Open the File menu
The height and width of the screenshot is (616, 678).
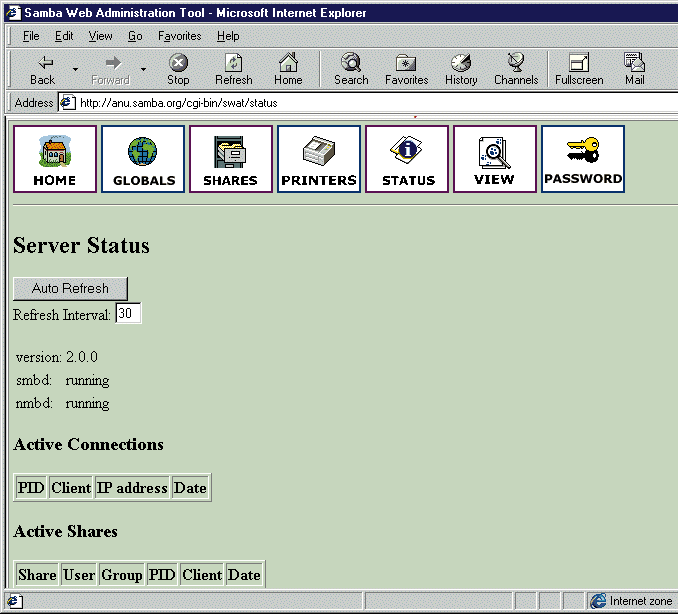tap(31, 36)
